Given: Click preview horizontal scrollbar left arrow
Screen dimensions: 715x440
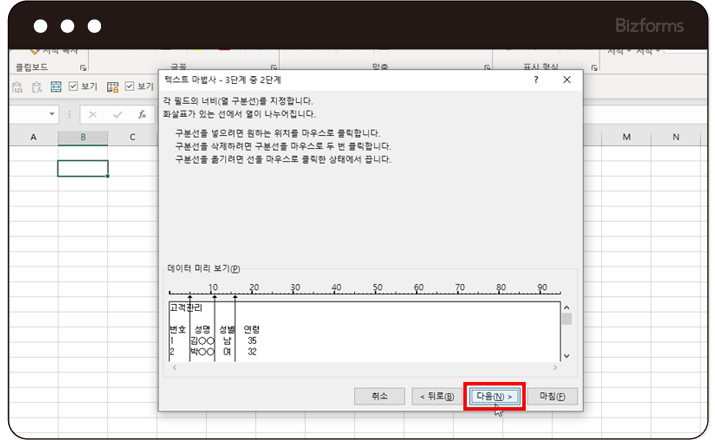Looking at the screenshot, I should pyautogui.click(x=175, y=368).
